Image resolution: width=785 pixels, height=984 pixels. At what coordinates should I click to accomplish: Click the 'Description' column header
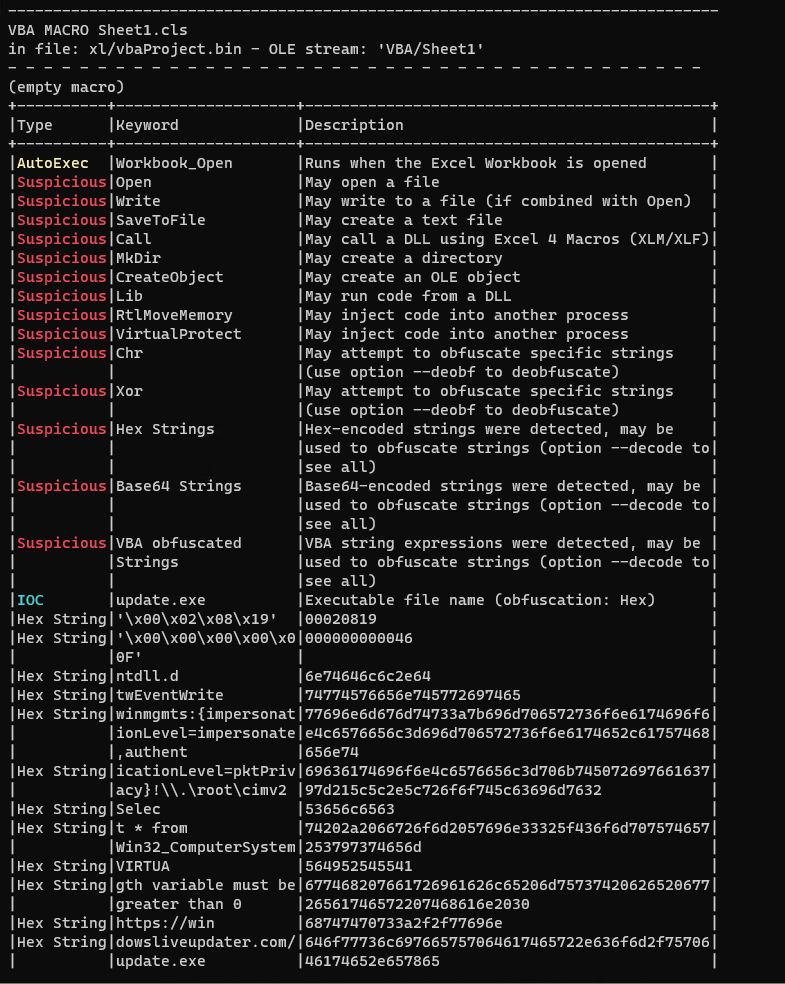click(x=354, y=125)
